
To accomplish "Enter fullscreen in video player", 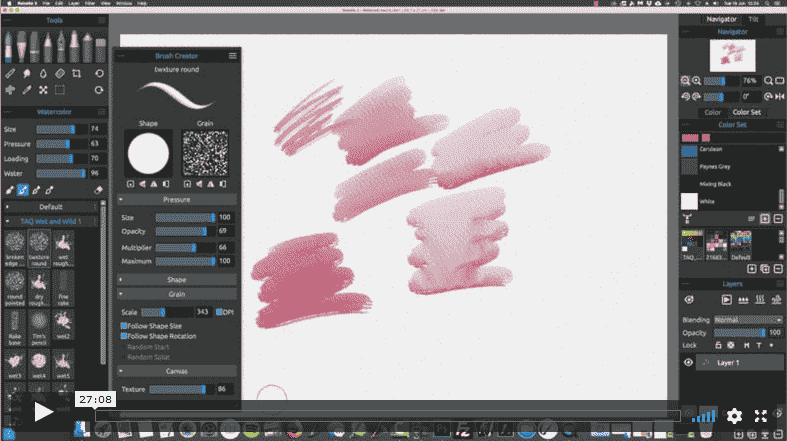I will click(760, 415).
